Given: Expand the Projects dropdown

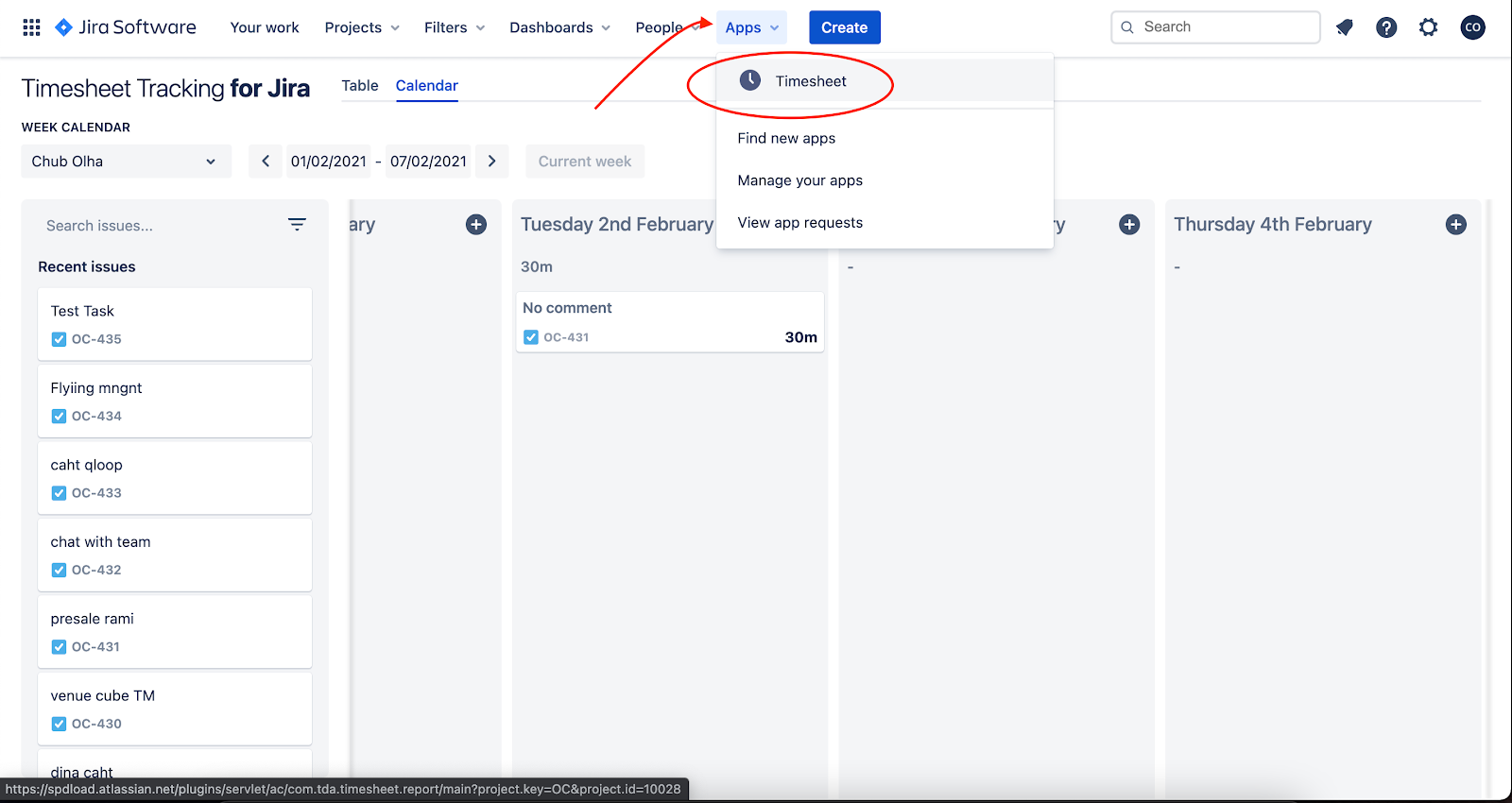Looking at the screenshot, I should (362, 27).
